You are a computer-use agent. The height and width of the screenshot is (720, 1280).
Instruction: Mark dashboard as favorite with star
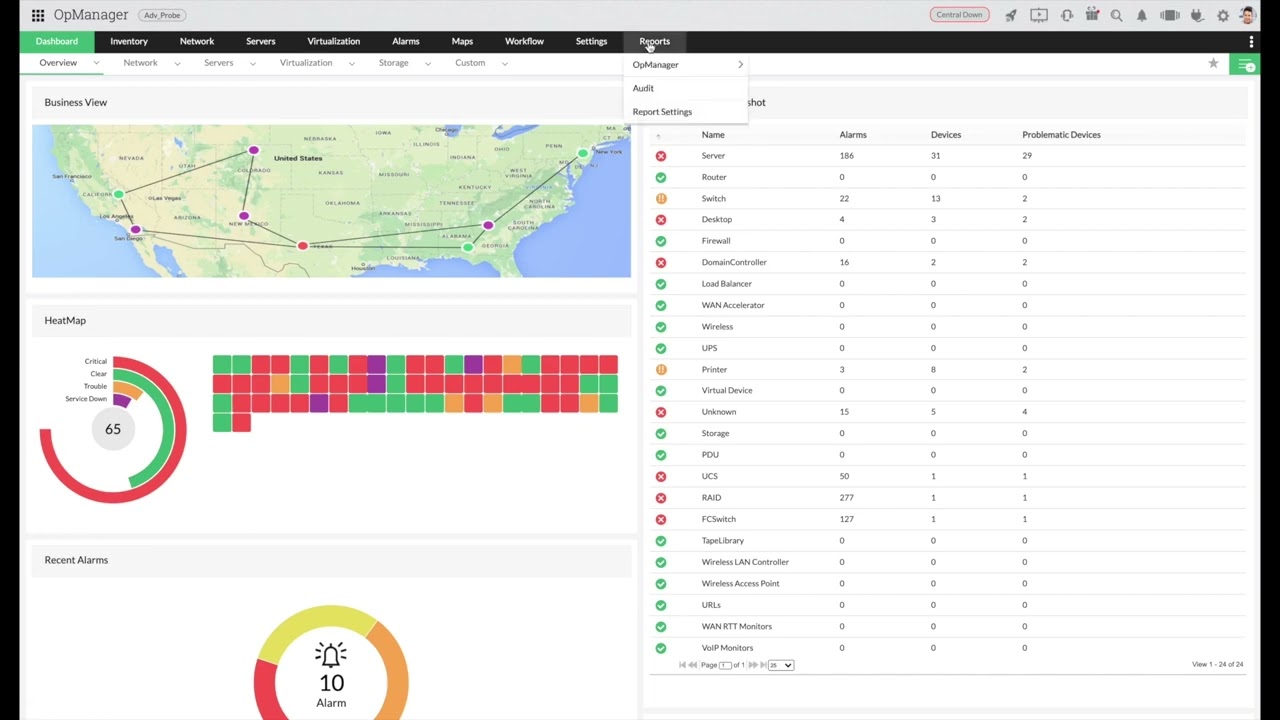point(1213,63)
